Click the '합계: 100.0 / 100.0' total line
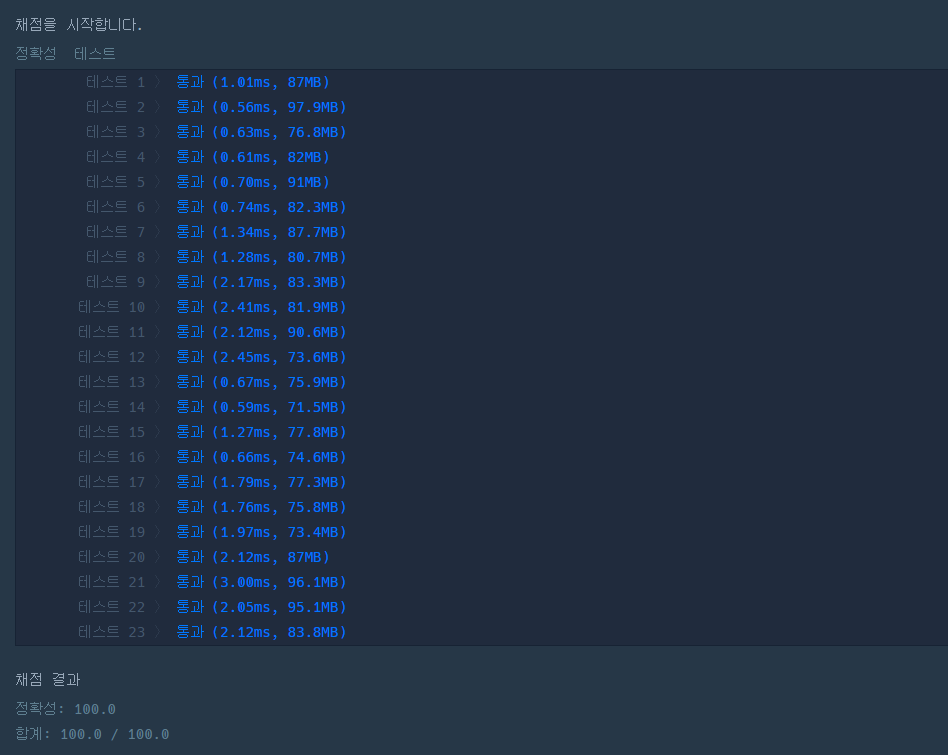 (93, 734)
